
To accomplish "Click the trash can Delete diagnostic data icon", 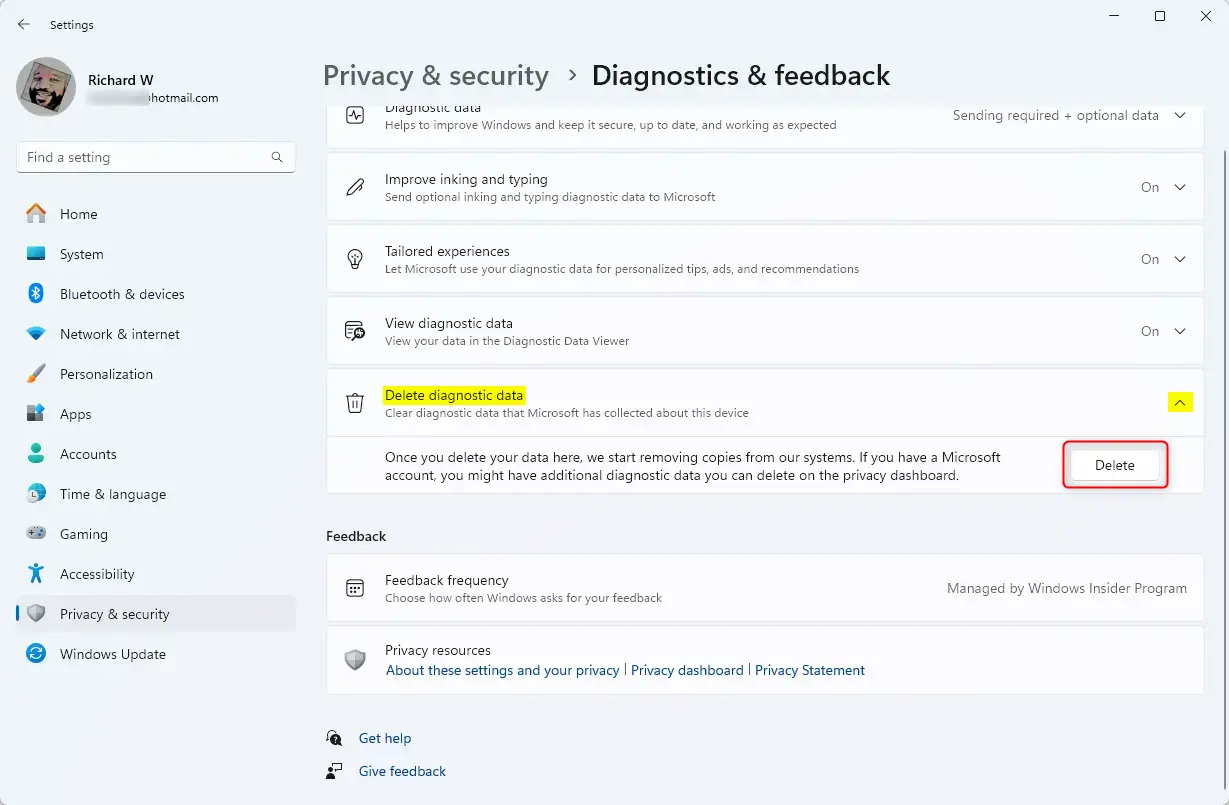I will pos(355,403).
